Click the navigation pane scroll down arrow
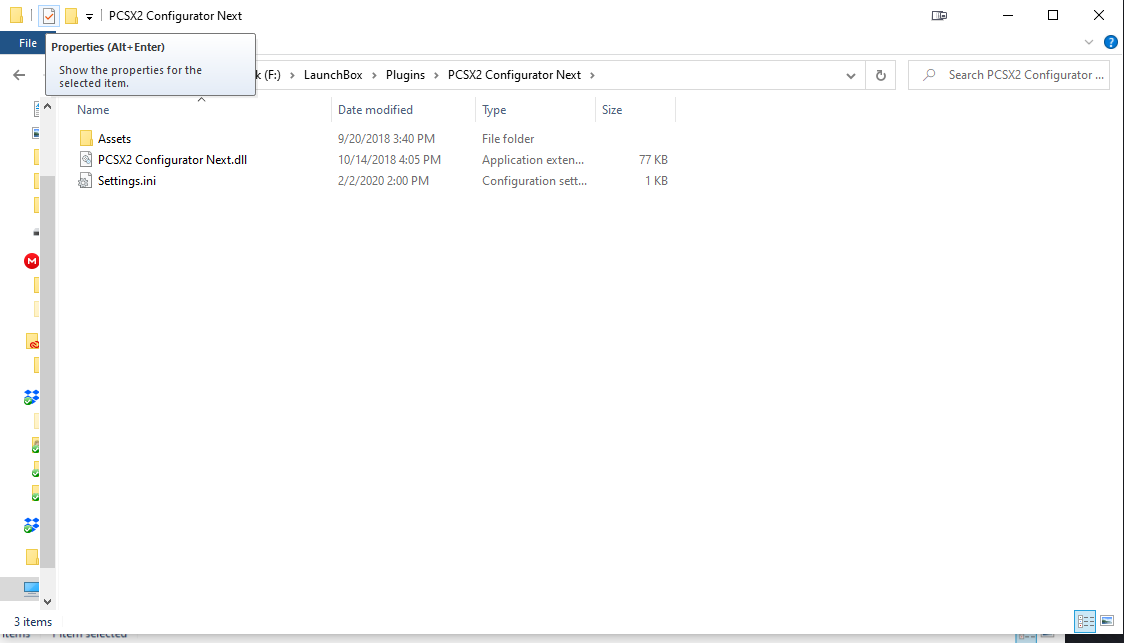This screenshot has height=643, width=1124. pyautogui.click(x=47, y=601)
